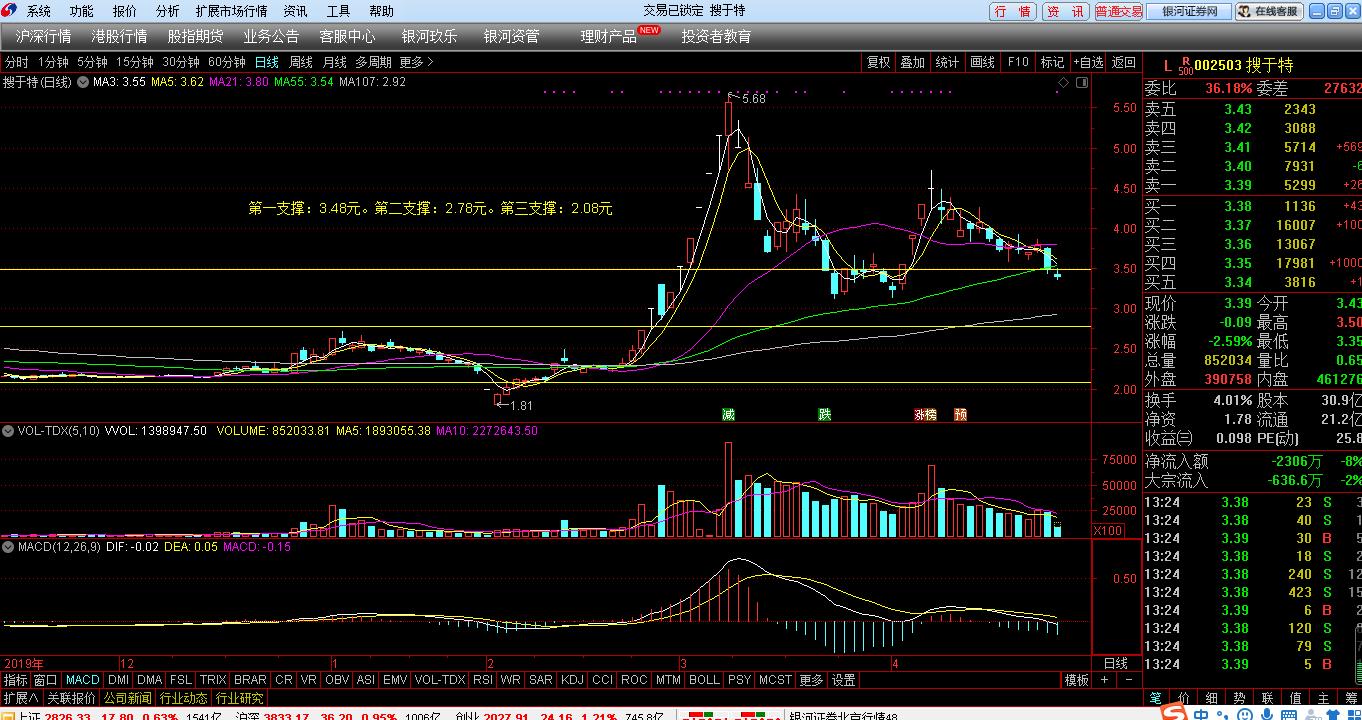This screenshot has width=1362, height=720.
Task: Open the 系统 menu
Action: [x=38, y=11]
